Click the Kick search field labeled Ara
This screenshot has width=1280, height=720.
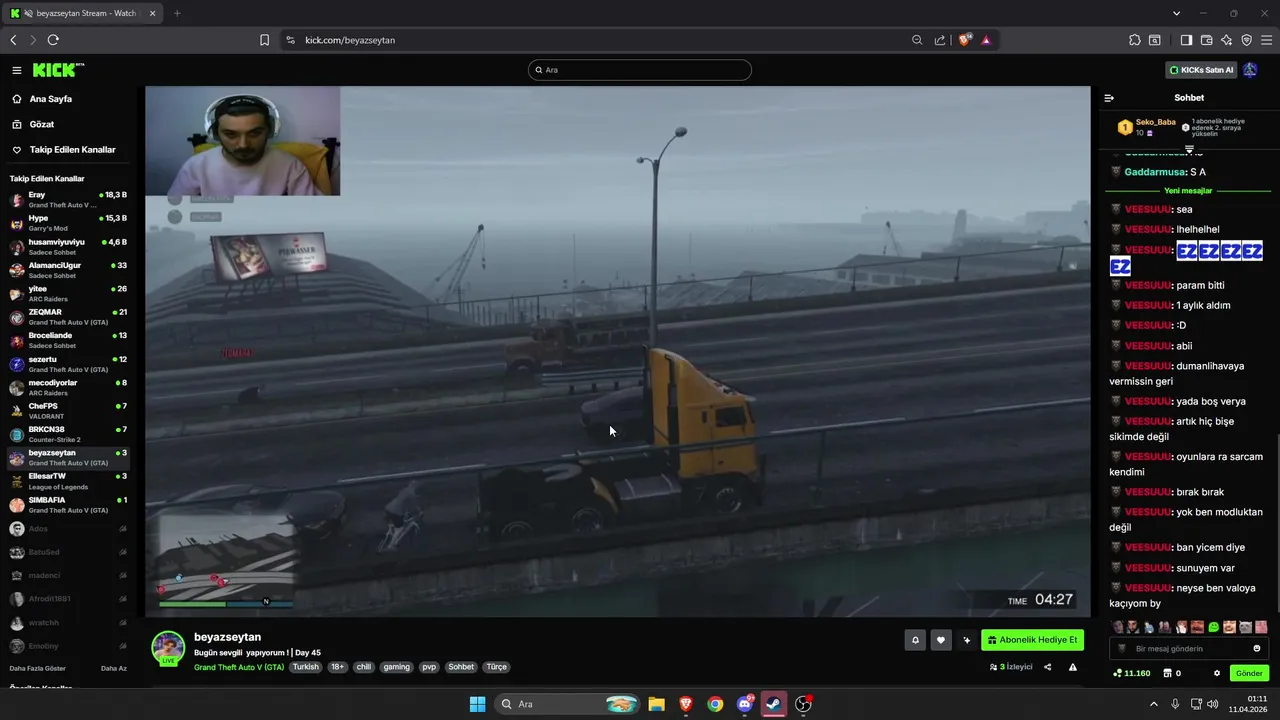point(640,70)
